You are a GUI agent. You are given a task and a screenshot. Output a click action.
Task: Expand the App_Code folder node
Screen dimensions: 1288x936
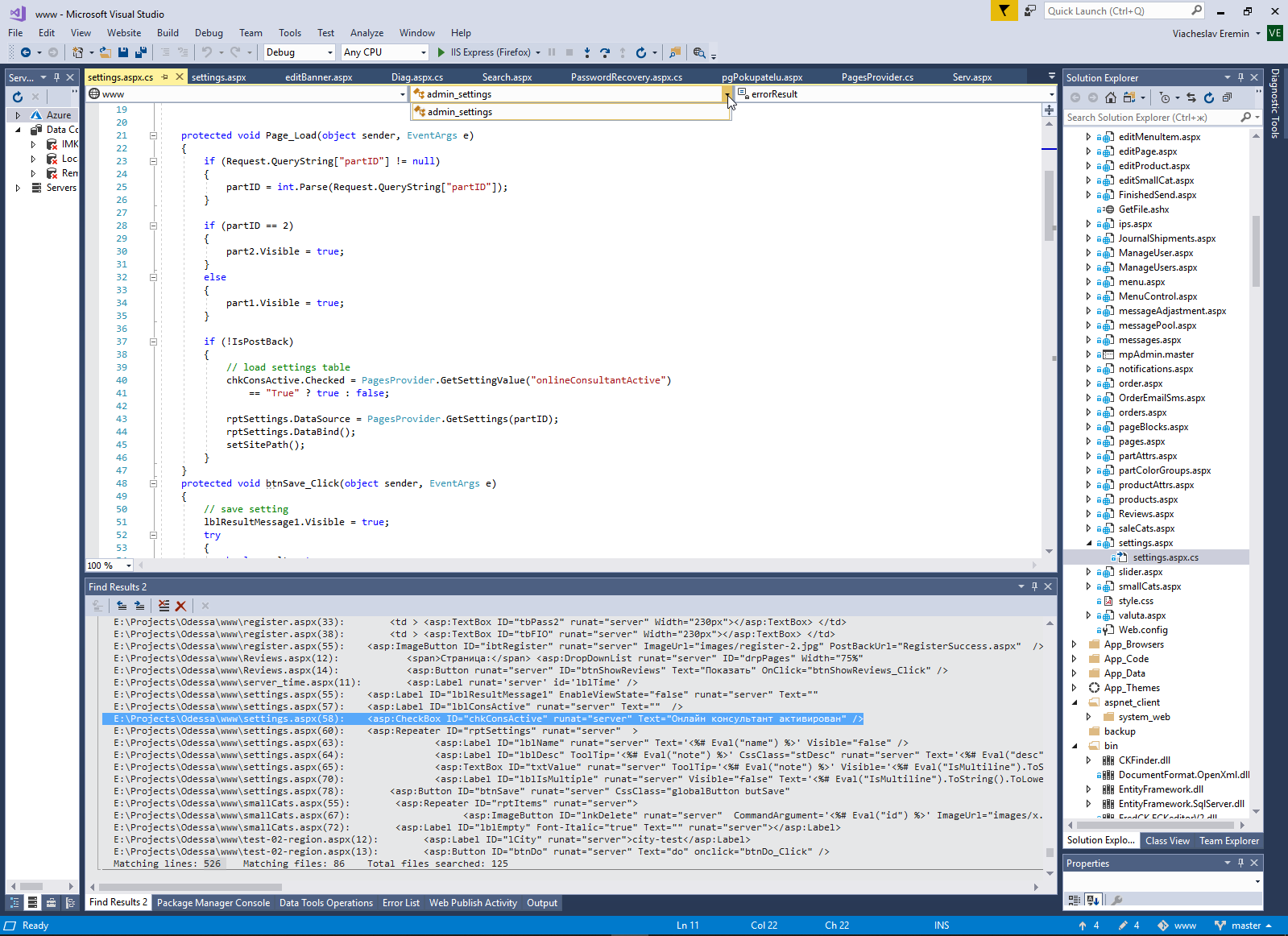click(x=1074, y=659)
